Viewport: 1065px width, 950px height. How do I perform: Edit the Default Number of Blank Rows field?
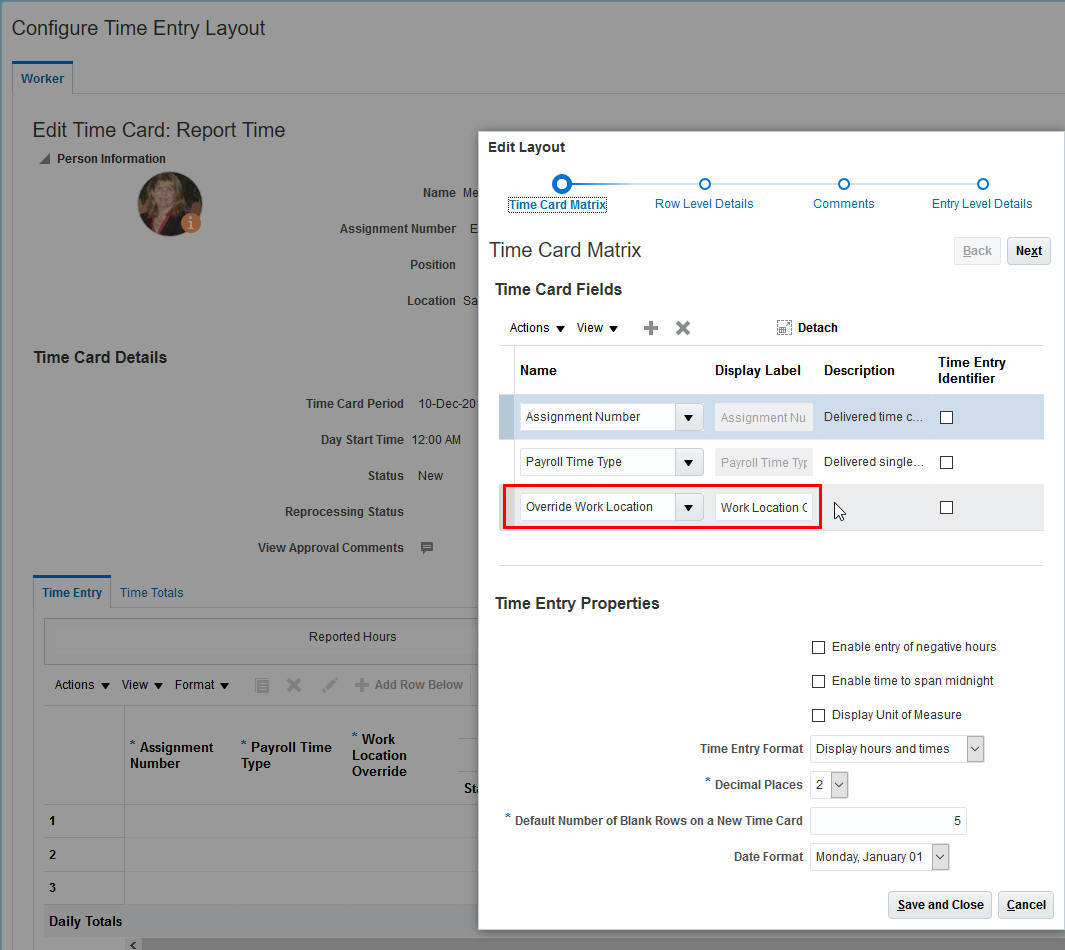[888, 820]
